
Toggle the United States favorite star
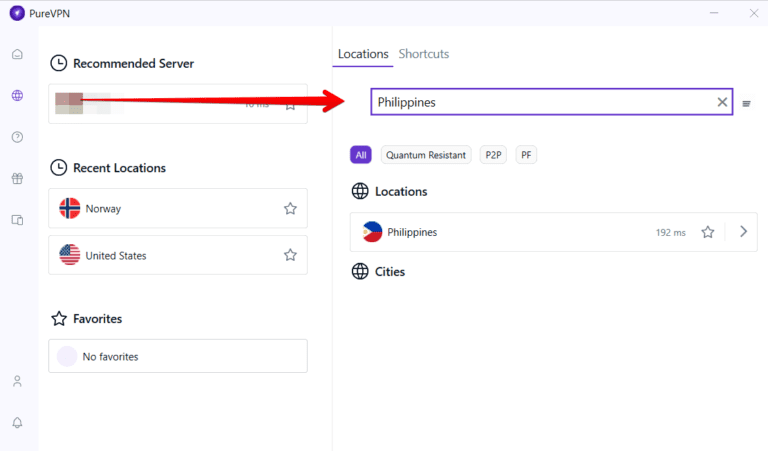(290, 255)
